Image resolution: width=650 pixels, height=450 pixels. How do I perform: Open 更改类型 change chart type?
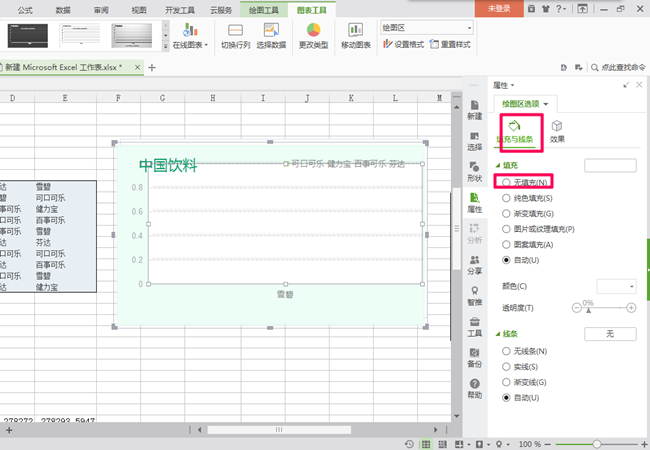point(314,36)
